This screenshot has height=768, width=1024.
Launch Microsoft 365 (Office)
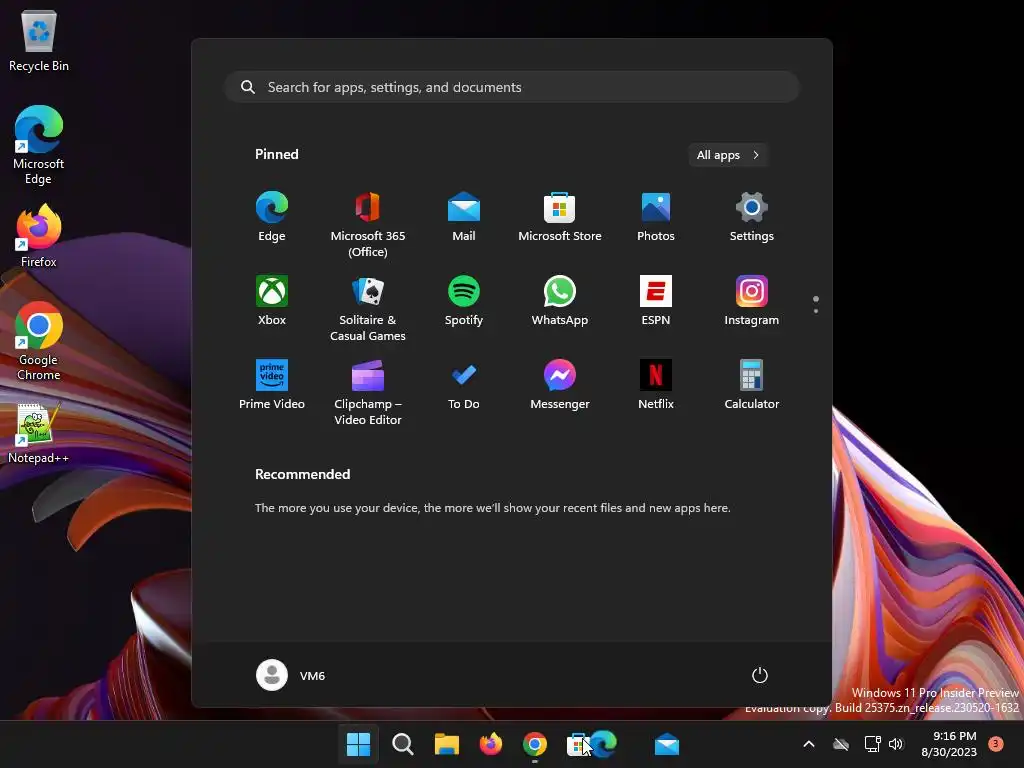[x=368, y=225]
